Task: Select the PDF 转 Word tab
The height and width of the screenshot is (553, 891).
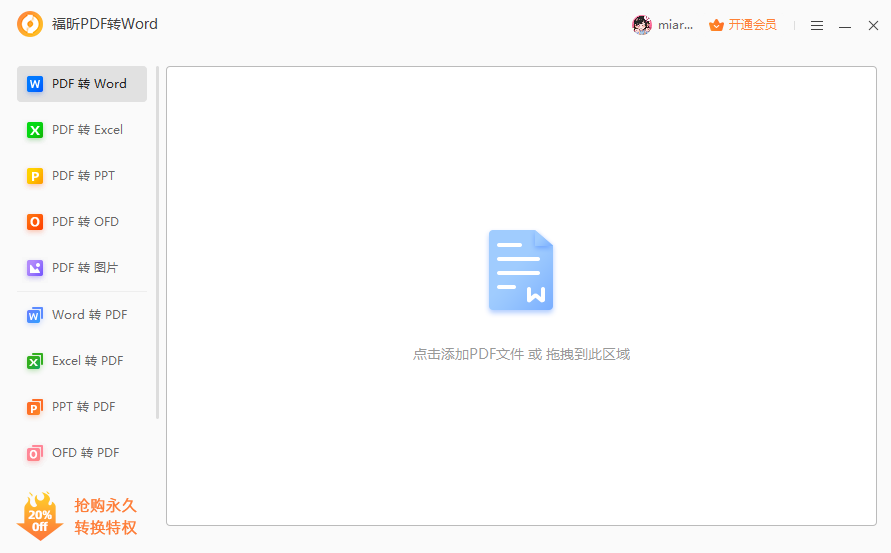Action: coord(82,84)
